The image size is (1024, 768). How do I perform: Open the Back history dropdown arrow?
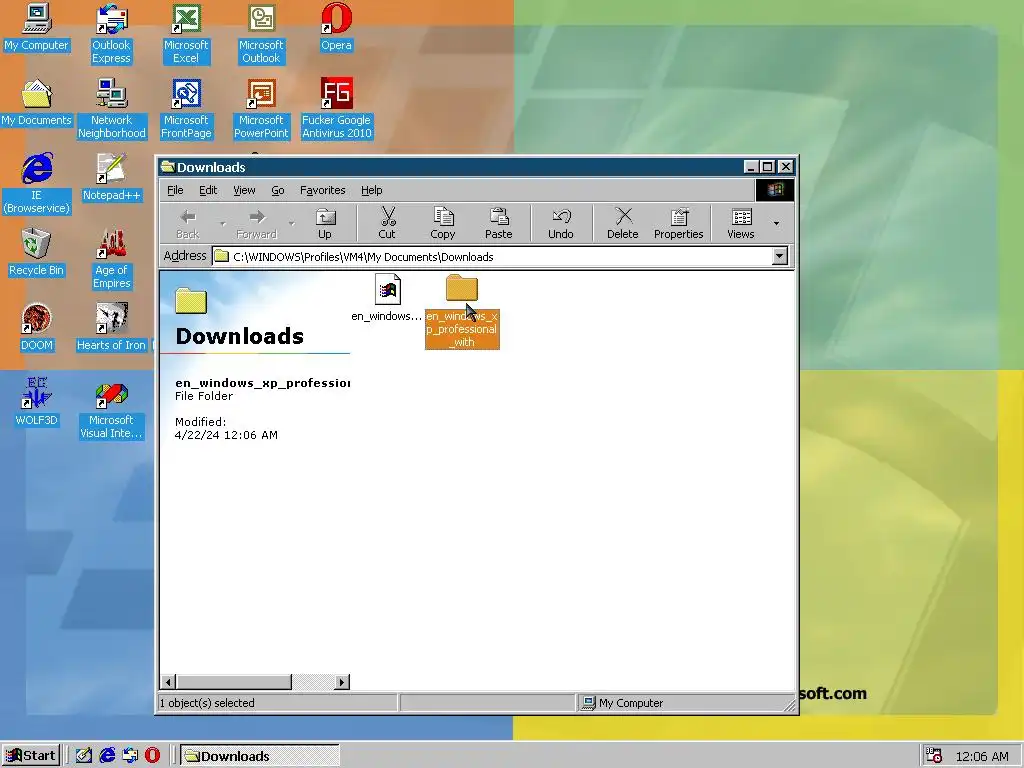223,223
